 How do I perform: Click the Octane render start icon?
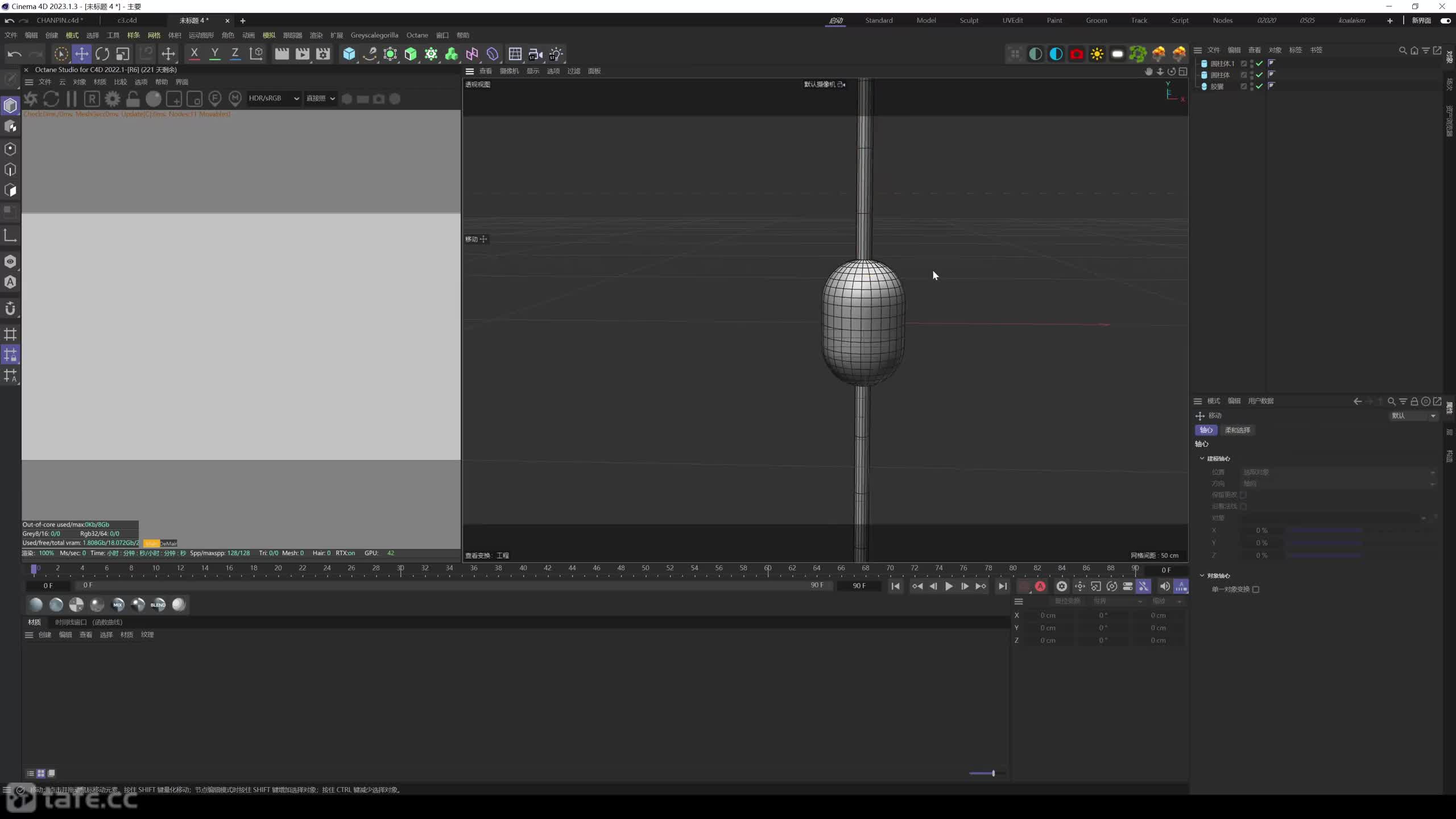pyautogui.click(x=31, y=99)
